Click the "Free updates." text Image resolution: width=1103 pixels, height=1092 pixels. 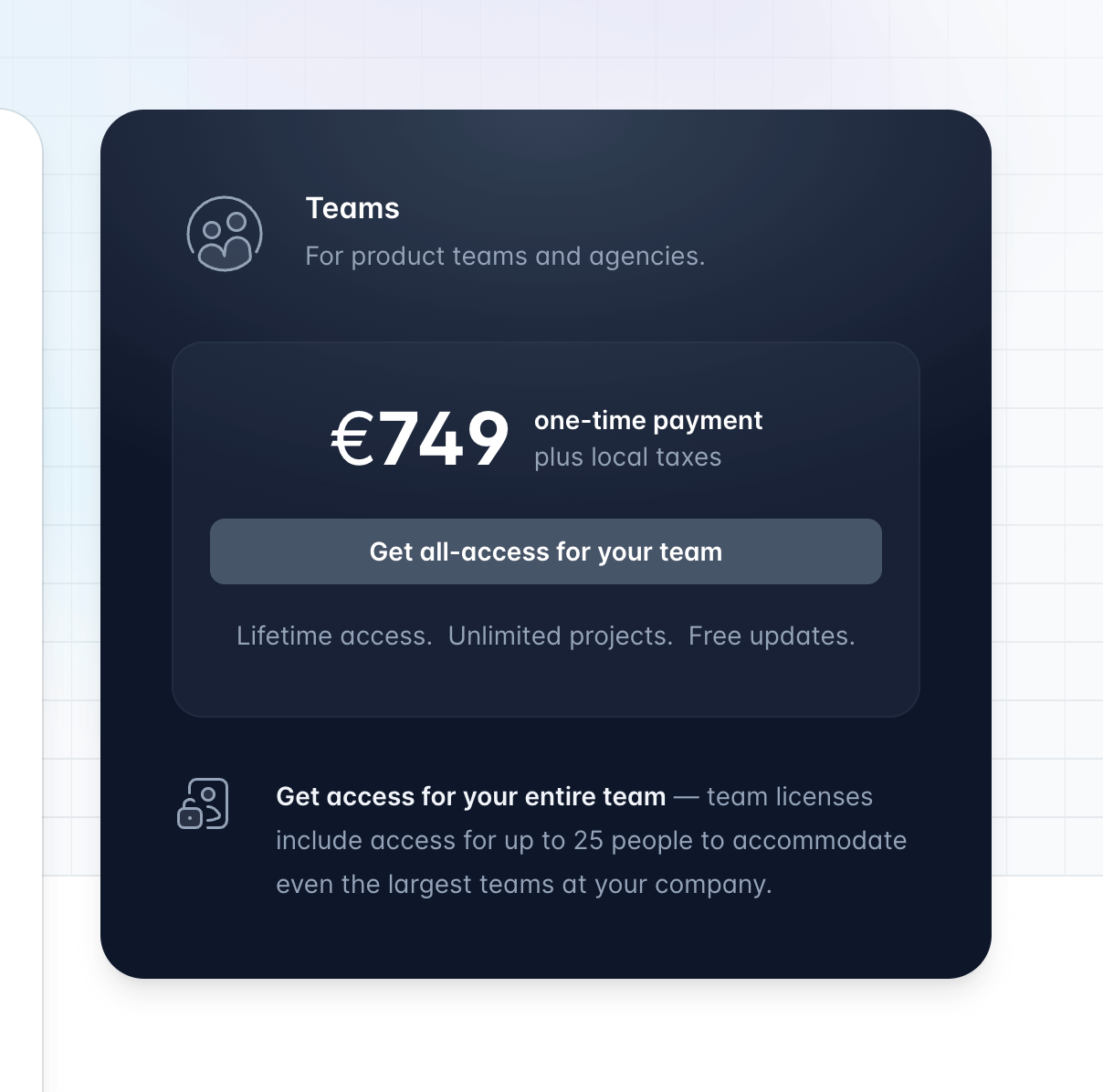[x=772, y=636]
